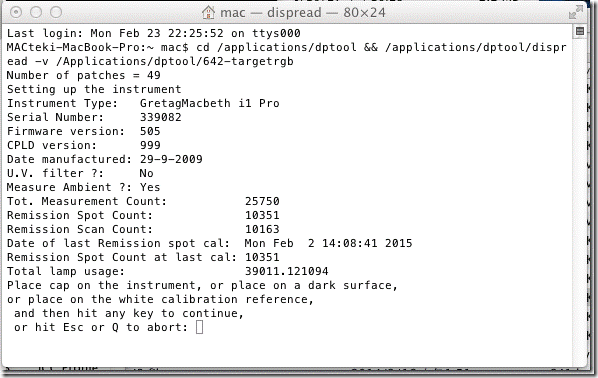The image size is (598, 378).
Task: Click the zoom button of the Terminal window
Action: coord(56,12)
